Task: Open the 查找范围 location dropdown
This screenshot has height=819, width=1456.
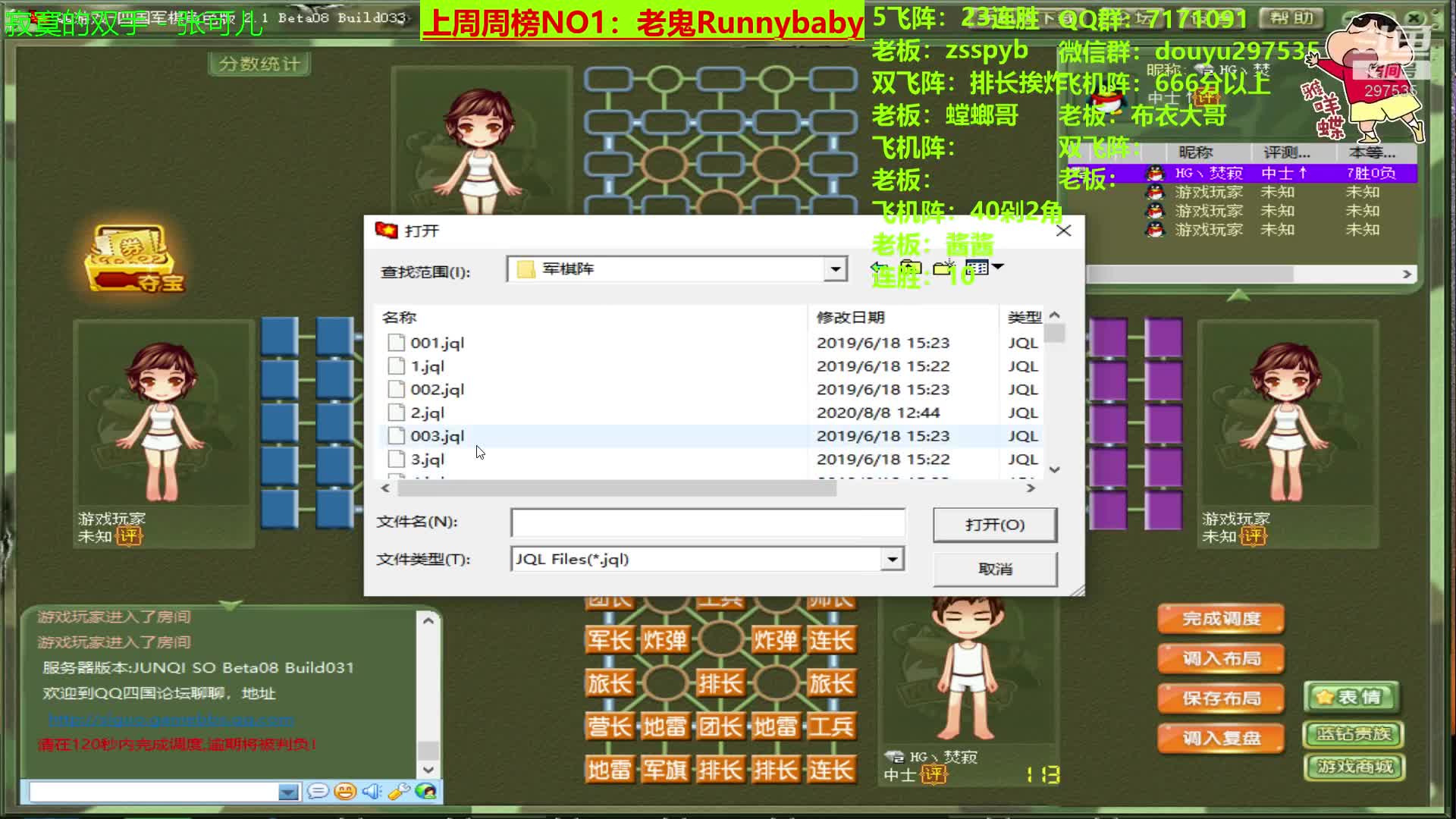Action: tap(834, 269)
